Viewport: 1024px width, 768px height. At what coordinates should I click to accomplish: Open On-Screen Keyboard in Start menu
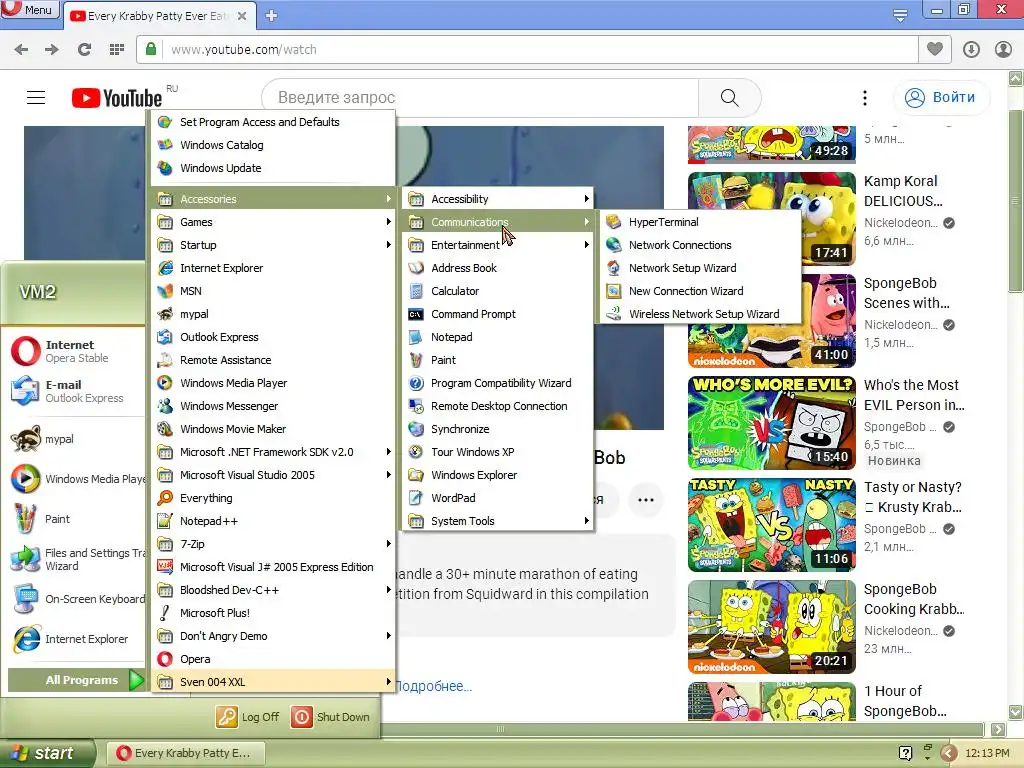[77, 599]
